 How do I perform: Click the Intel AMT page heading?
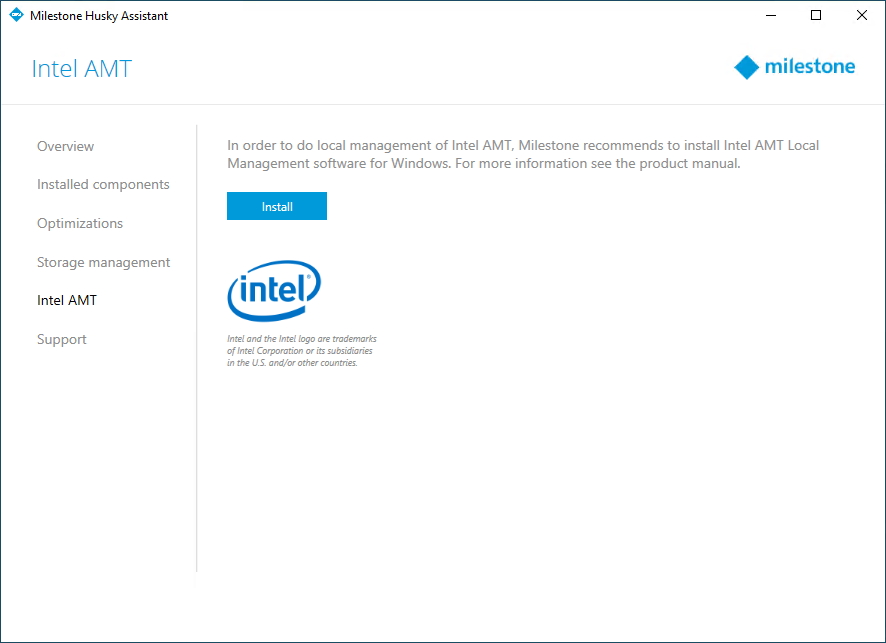[82, 69]
